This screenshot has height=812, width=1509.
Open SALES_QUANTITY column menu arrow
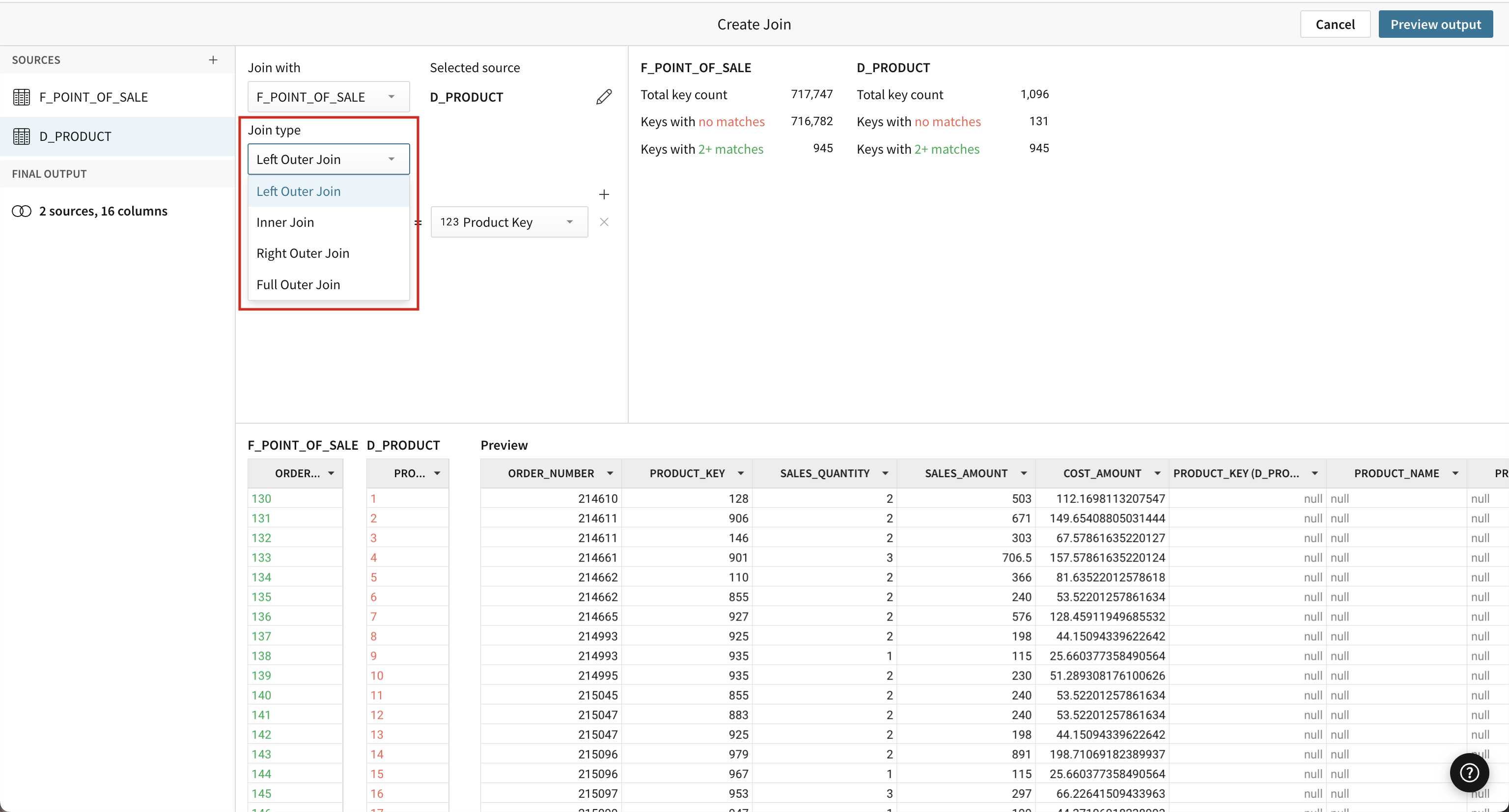coord(885,473)
